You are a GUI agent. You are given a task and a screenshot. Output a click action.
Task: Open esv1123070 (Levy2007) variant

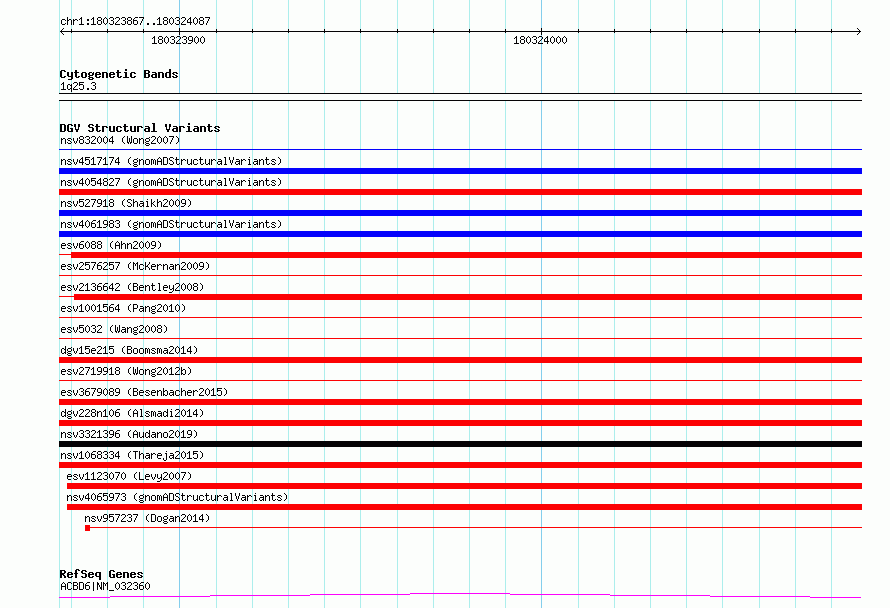tap(129, 476)
